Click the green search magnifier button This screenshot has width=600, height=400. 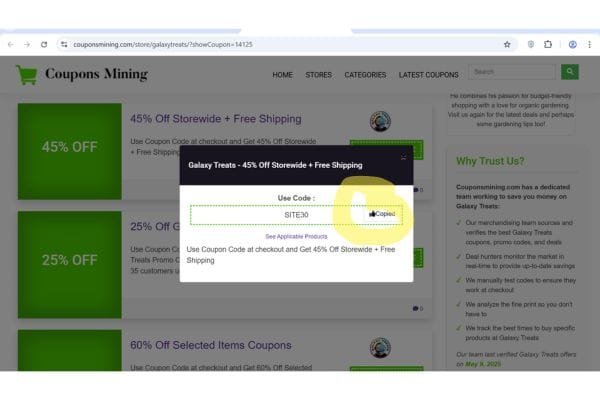[x=570, y=72]
